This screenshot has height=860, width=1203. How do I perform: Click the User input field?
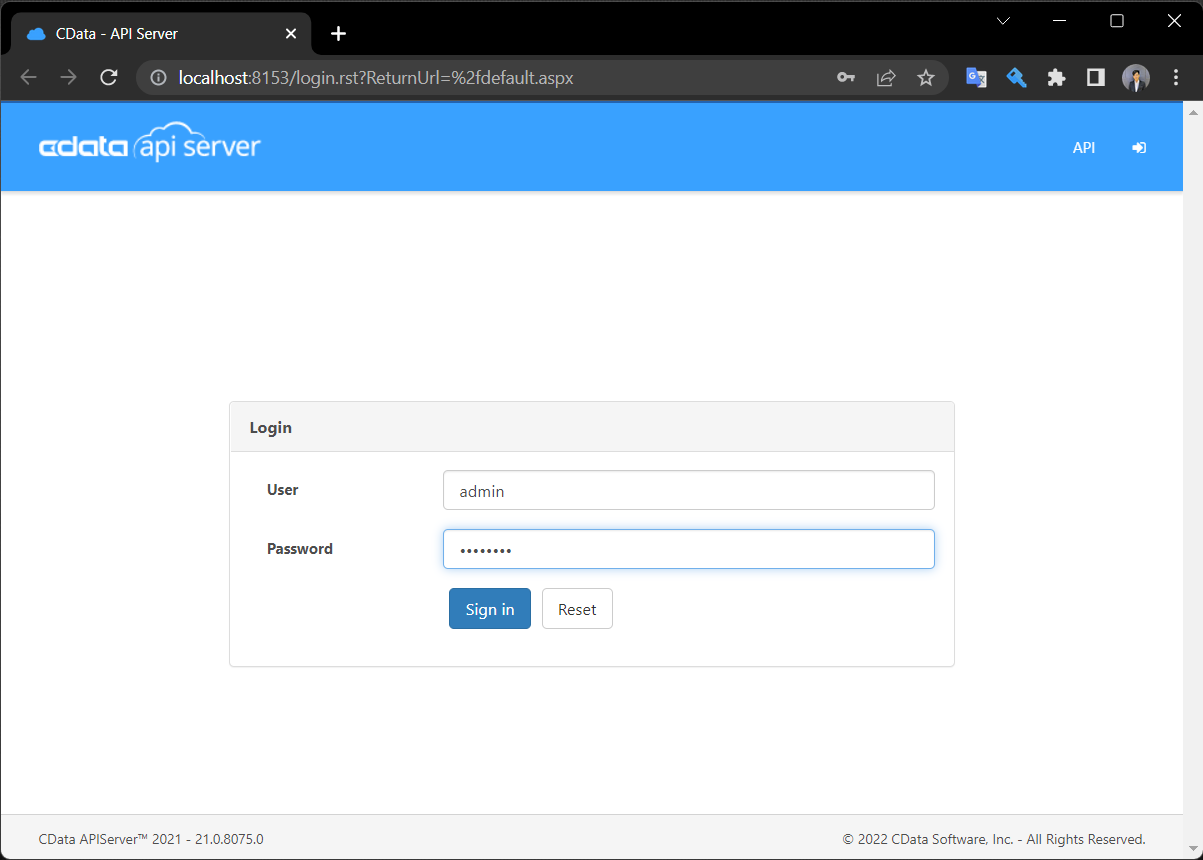coord(689,490)
